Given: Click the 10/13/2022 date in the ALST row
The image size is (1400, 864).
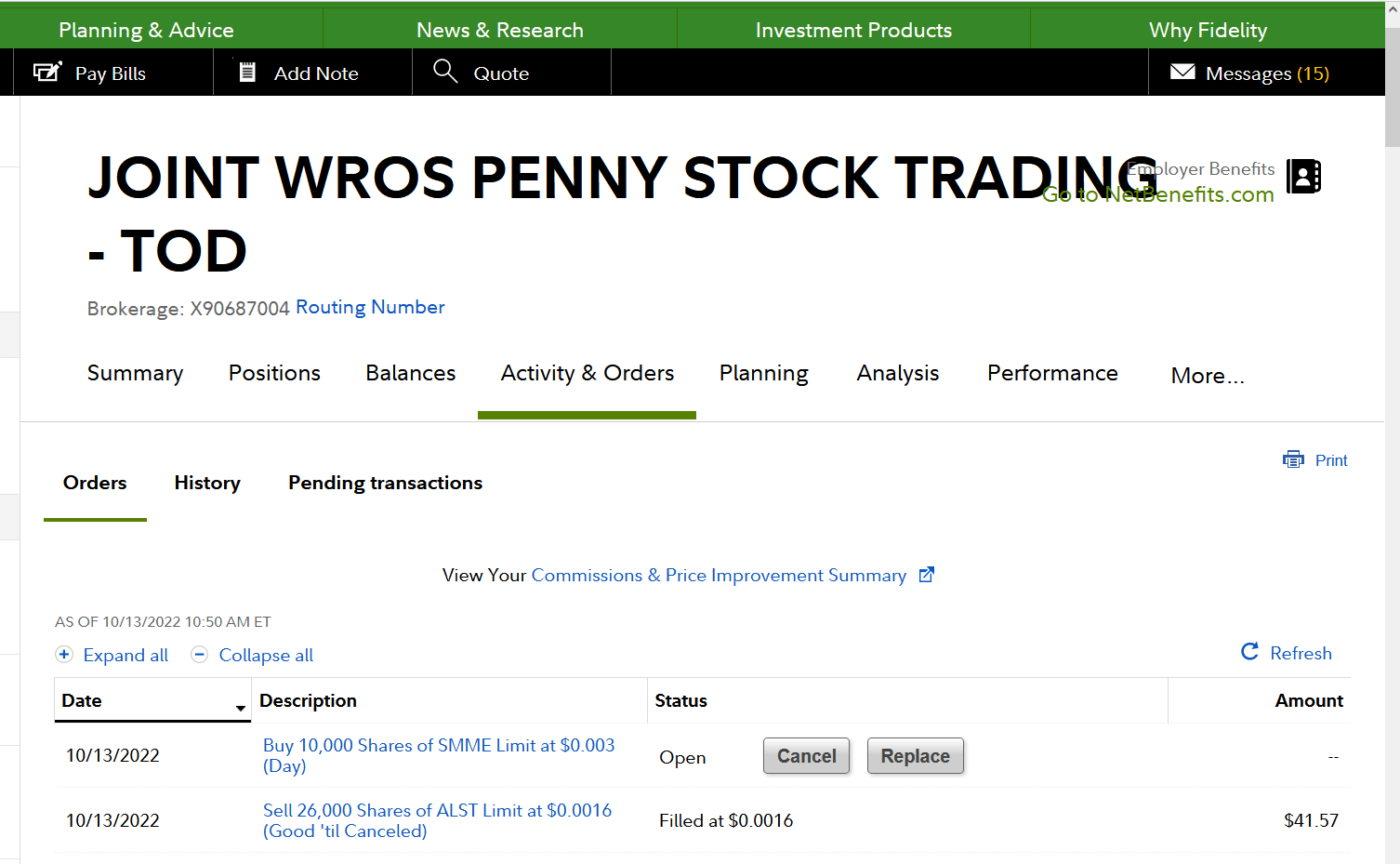Looking at the screenshot, I should click(x=112, y=820).
